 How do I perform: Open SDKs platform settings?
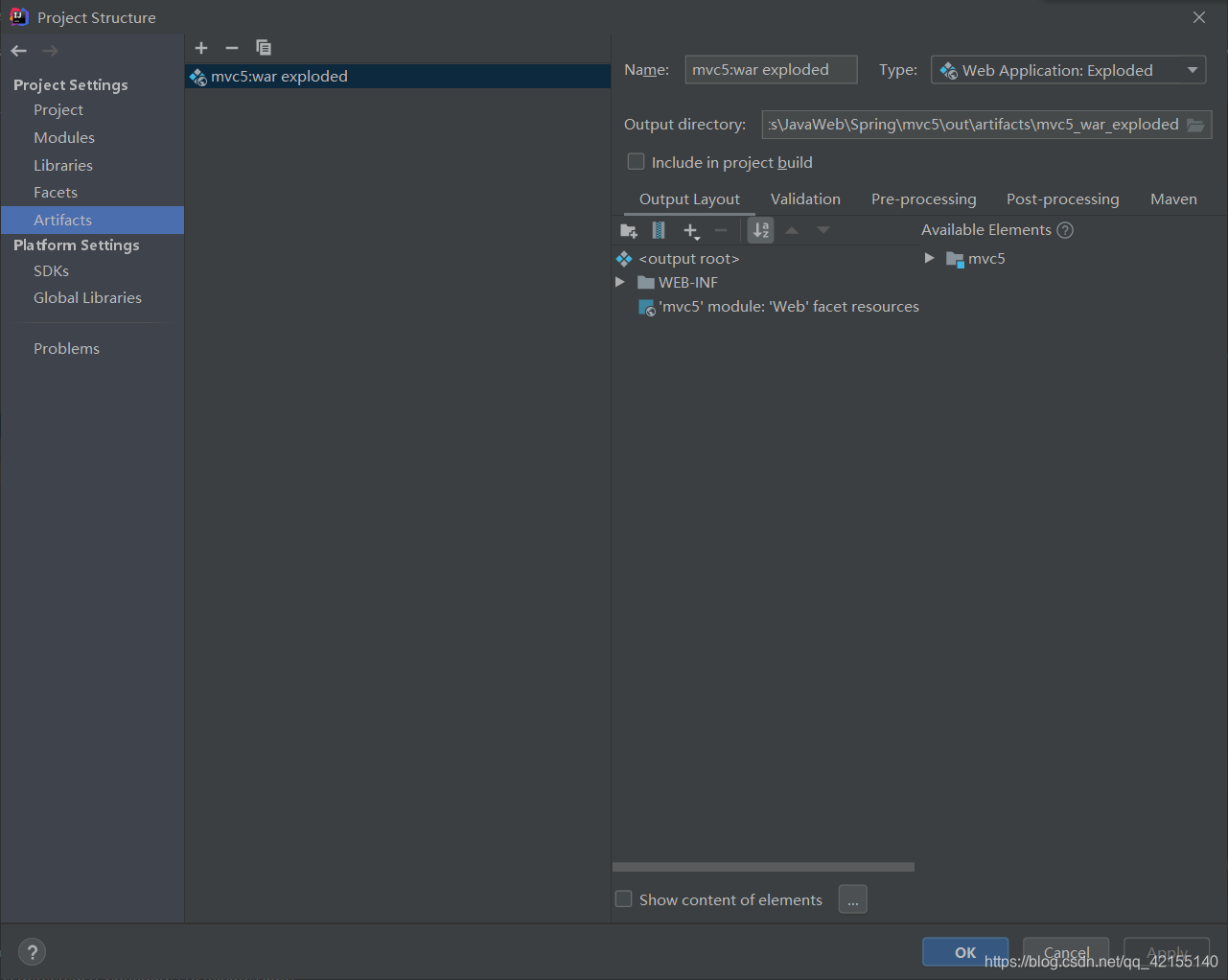tap(51, 271)
